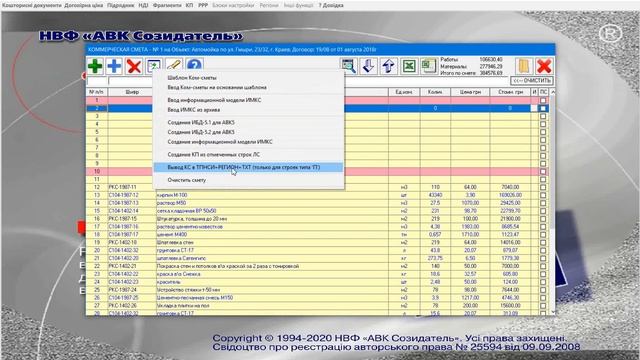Click the short input field left of search box
Image resolution: width=640 pixels, height=360 pixels.
[97, 81]
